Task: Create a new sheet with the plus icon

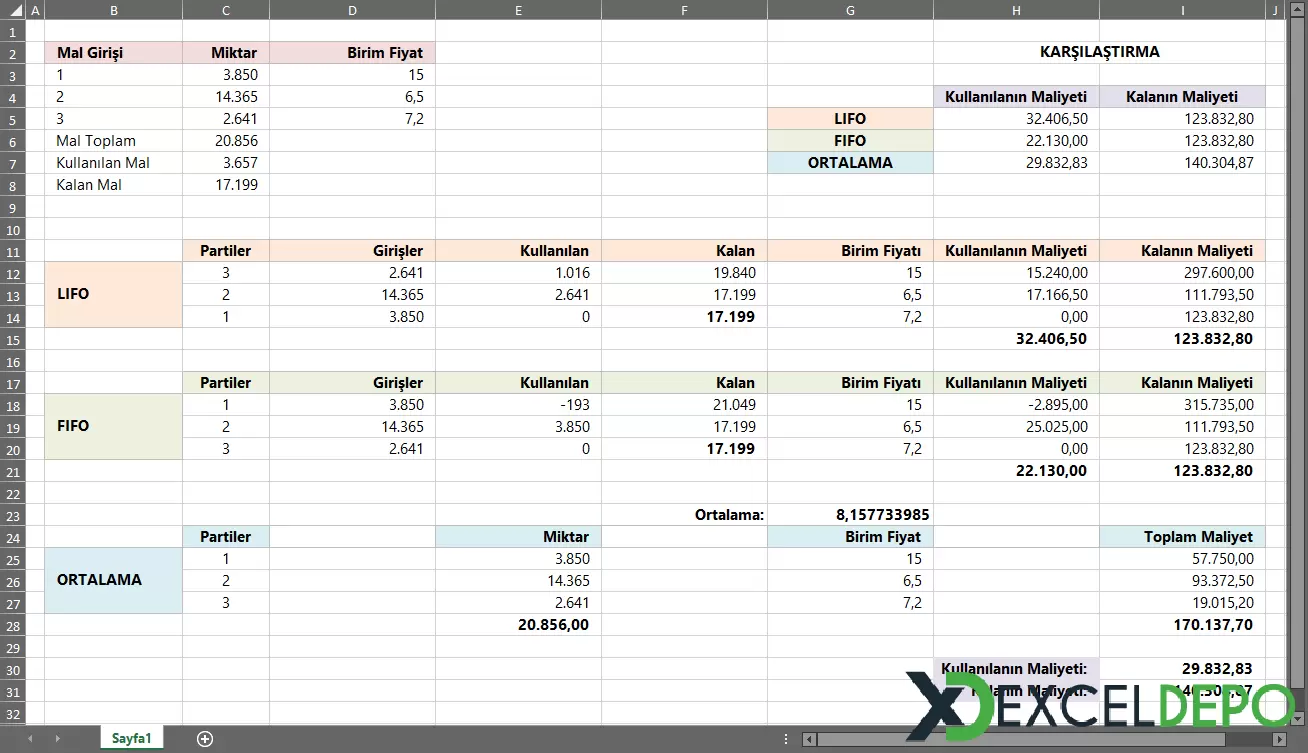Action: [x=204, y=738]
